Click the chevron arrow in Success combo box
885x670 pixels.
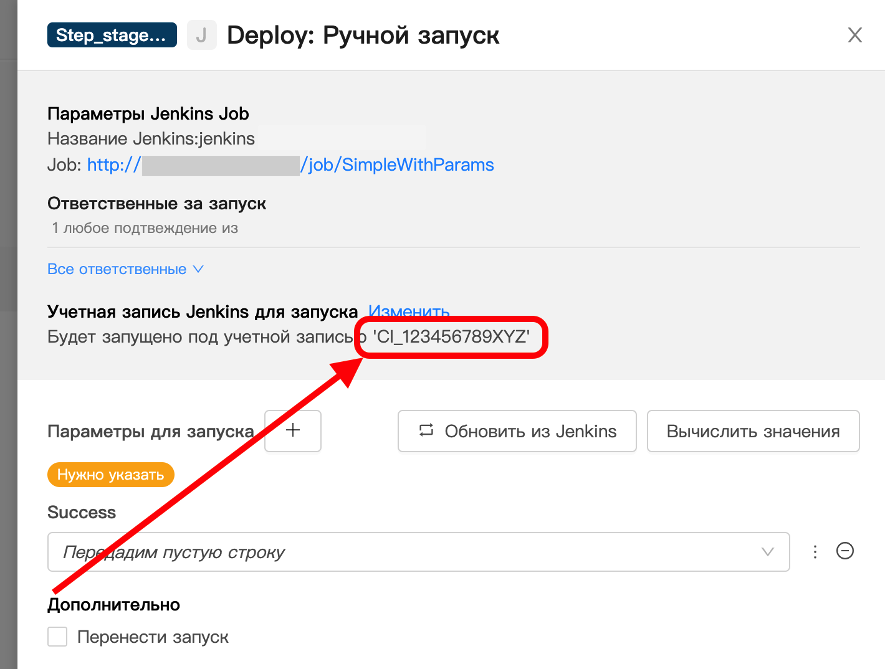[x=768, y=552]
